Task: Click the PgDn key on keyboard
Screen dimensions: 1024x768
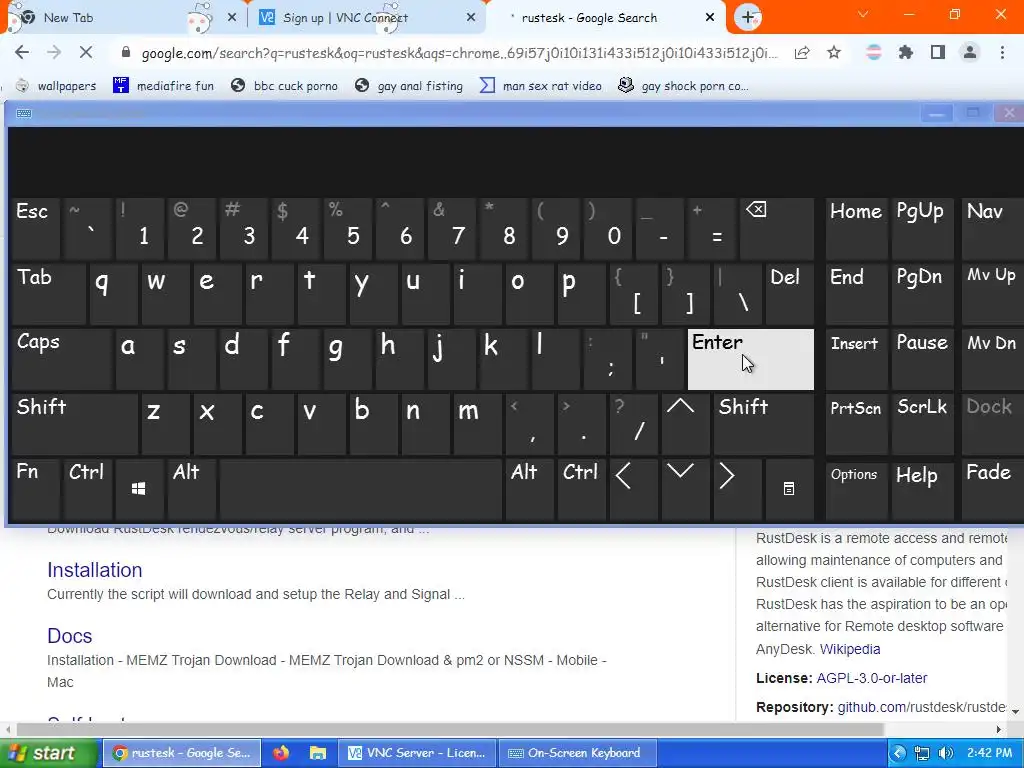Action: (x=922, y=294)
